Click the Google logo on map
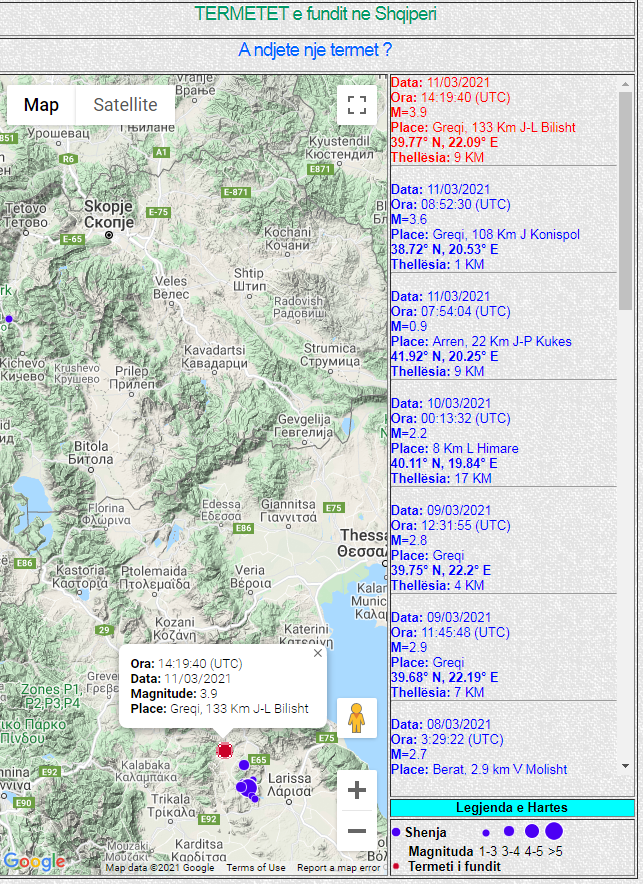The height and width of the screenshot is (884, 643). point(34,861)
